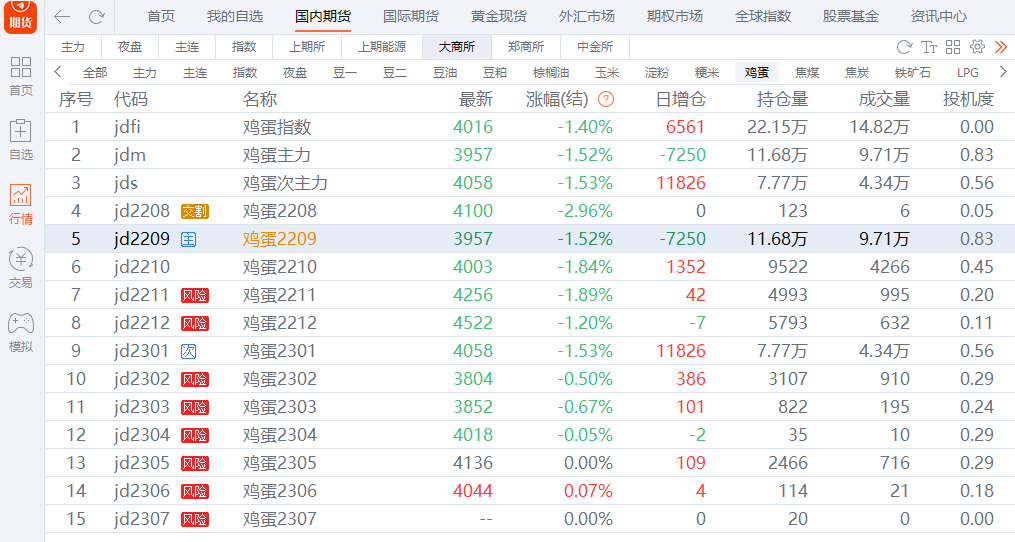This screenshot has height=542, width=1015.
Task: Switch to 国际期货 top tab
Action: pyautogui.click(x=410, y=16)
